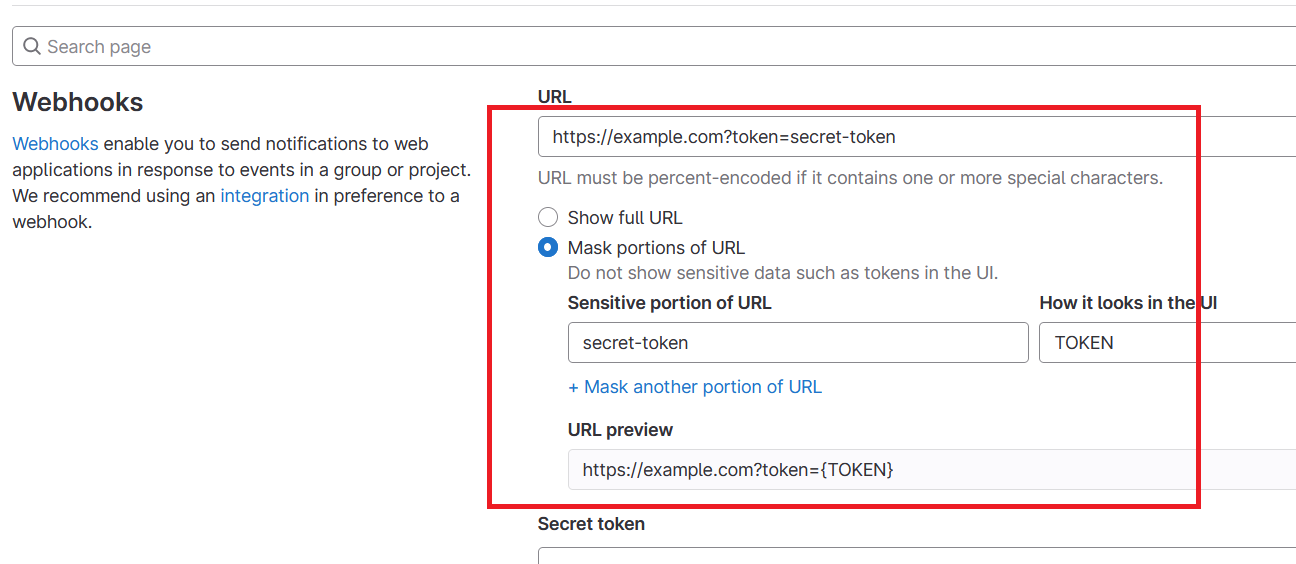Click the URL field label
Image resolution: width=1296 pixels, height=564 pixels.
pyautogui.click(x=554, y=97)
